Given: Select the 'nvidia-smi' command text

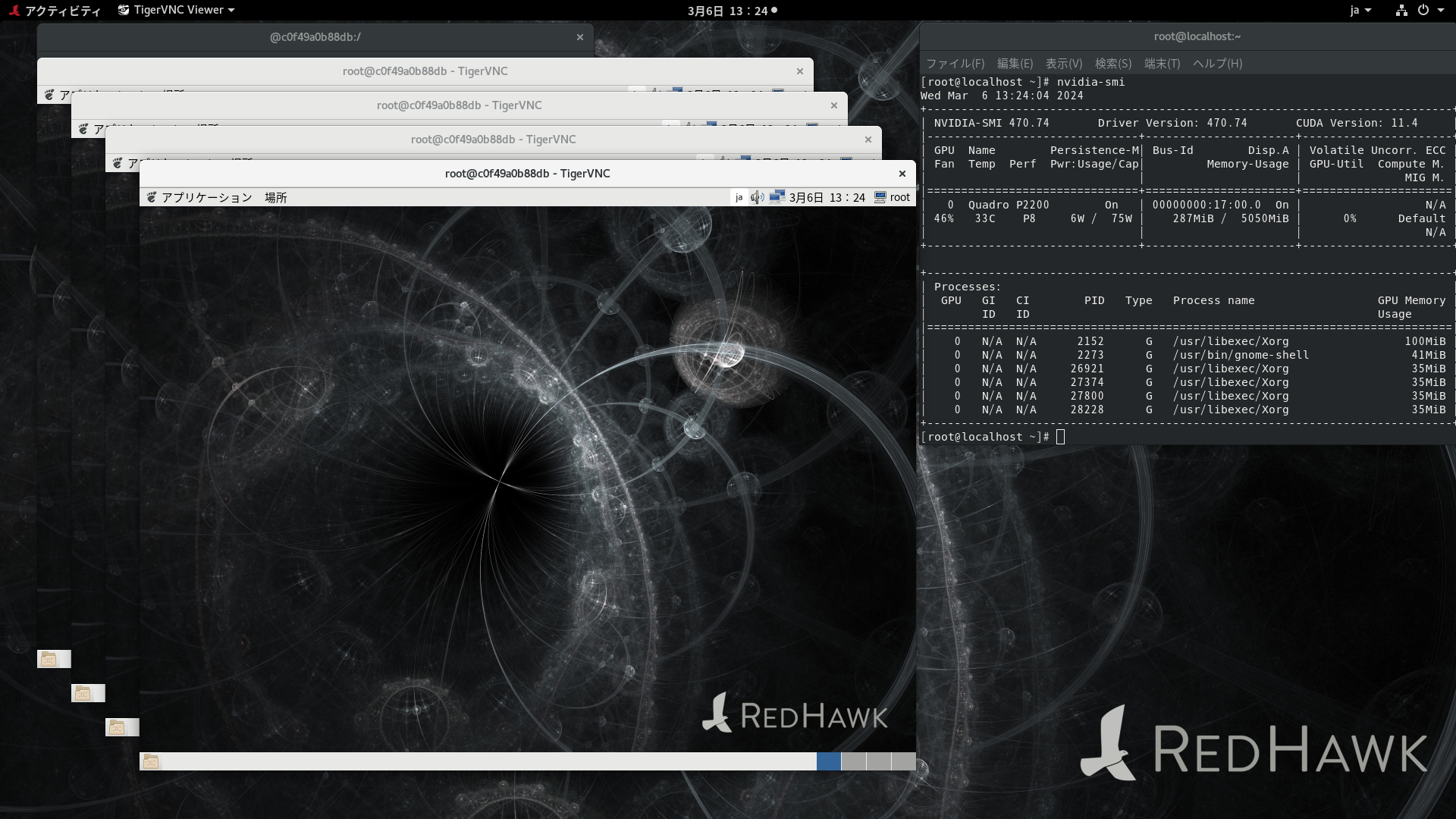Looking at the screenshot, I should point(1090,82).
